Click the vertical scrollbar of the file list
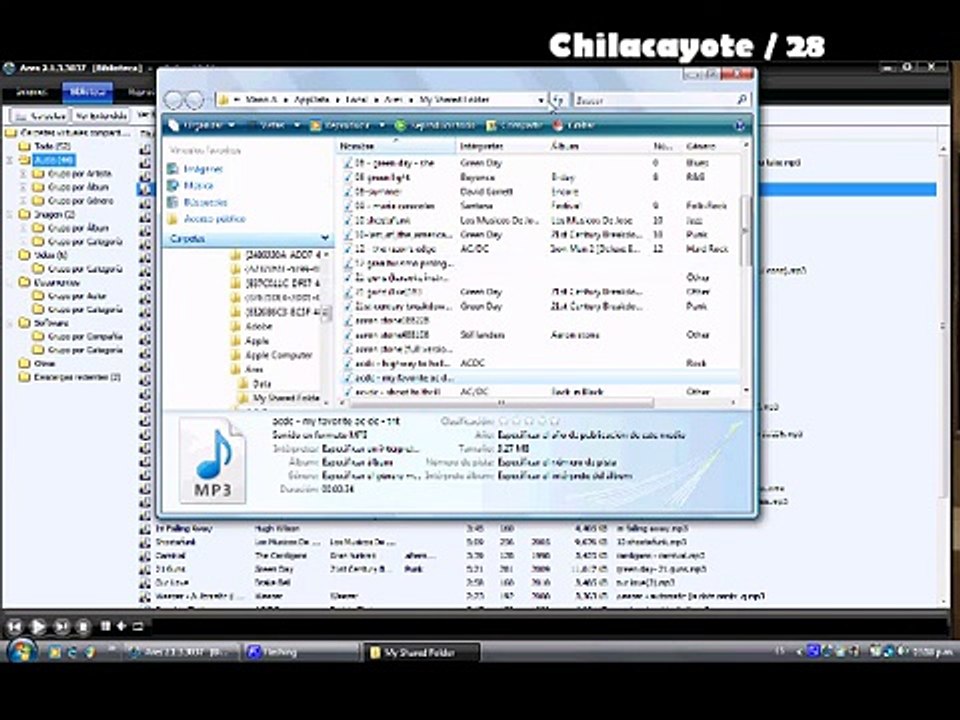Screen dimensions: 960x720 point(745,231)
